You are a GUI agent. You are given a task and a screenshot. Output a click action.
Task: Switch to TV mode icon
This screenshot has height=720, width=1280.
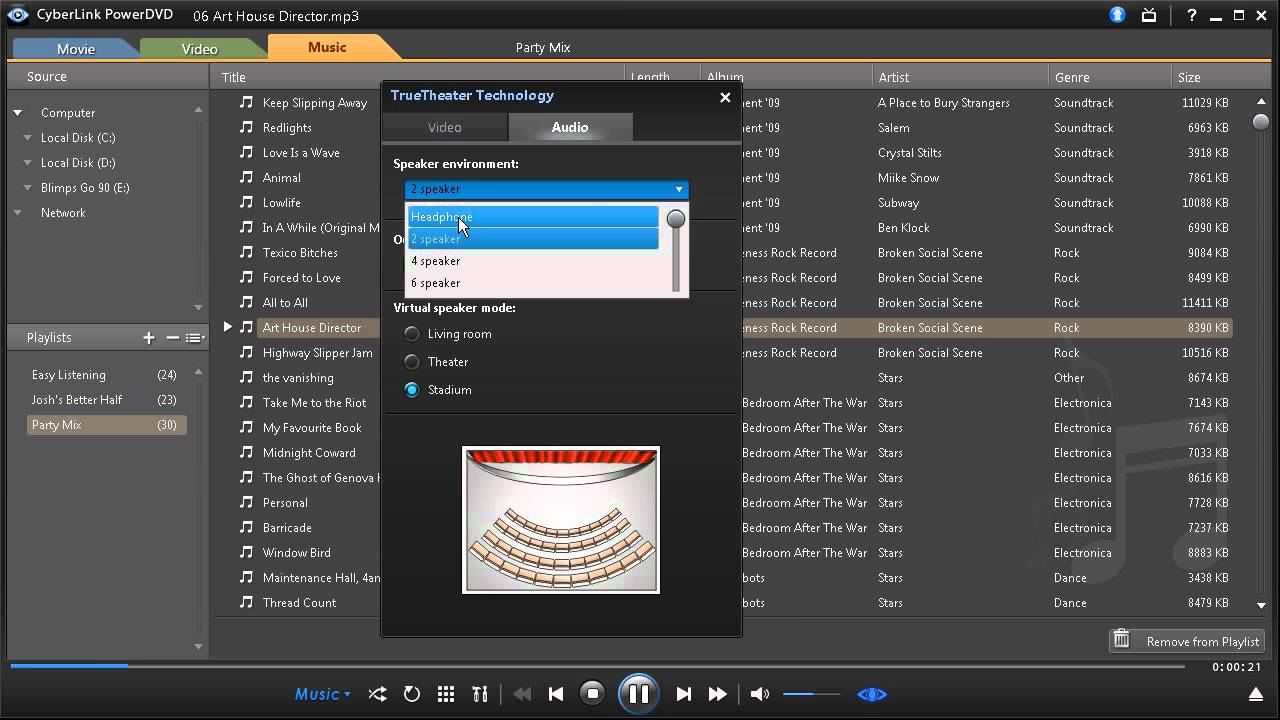click(1150, 15)
